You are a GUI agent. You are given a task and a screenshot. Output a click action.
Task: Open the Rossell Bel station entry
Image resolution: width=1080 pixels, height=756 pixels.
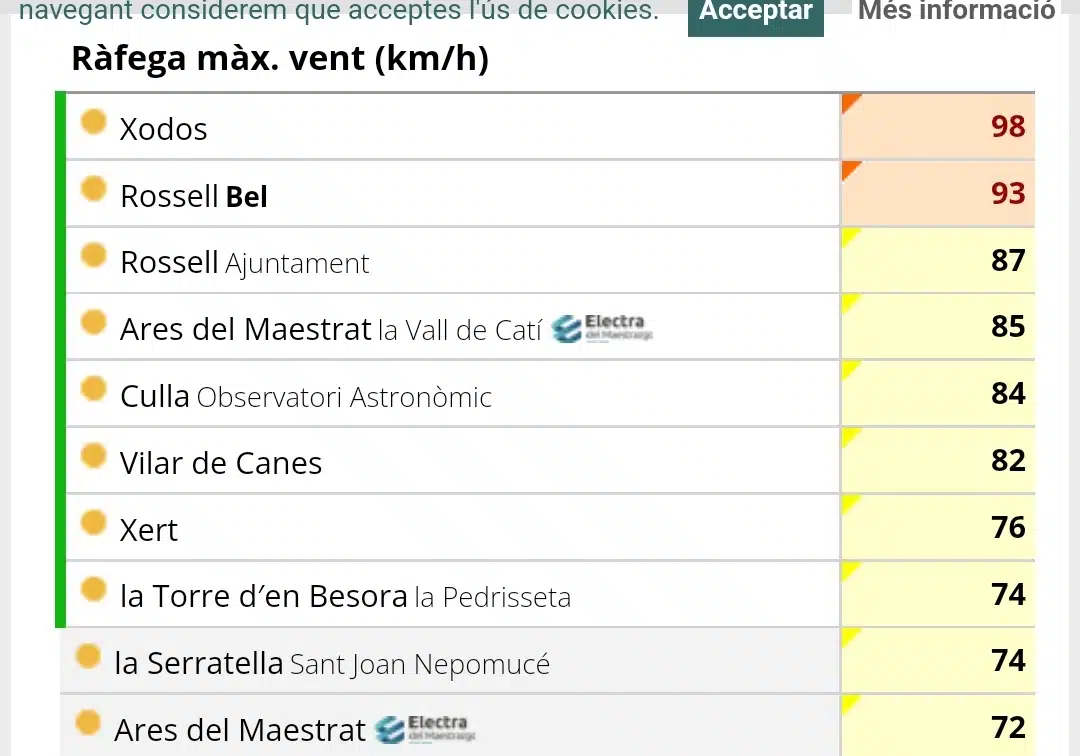pyautogui.click(x=194, y=196)
